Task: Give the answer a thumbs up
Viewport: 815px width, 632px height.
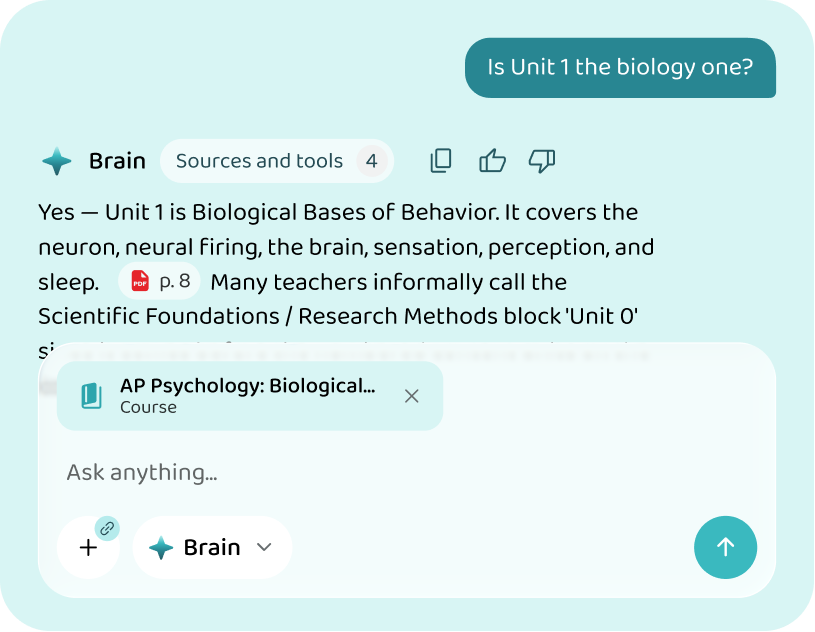Action: 492,161
